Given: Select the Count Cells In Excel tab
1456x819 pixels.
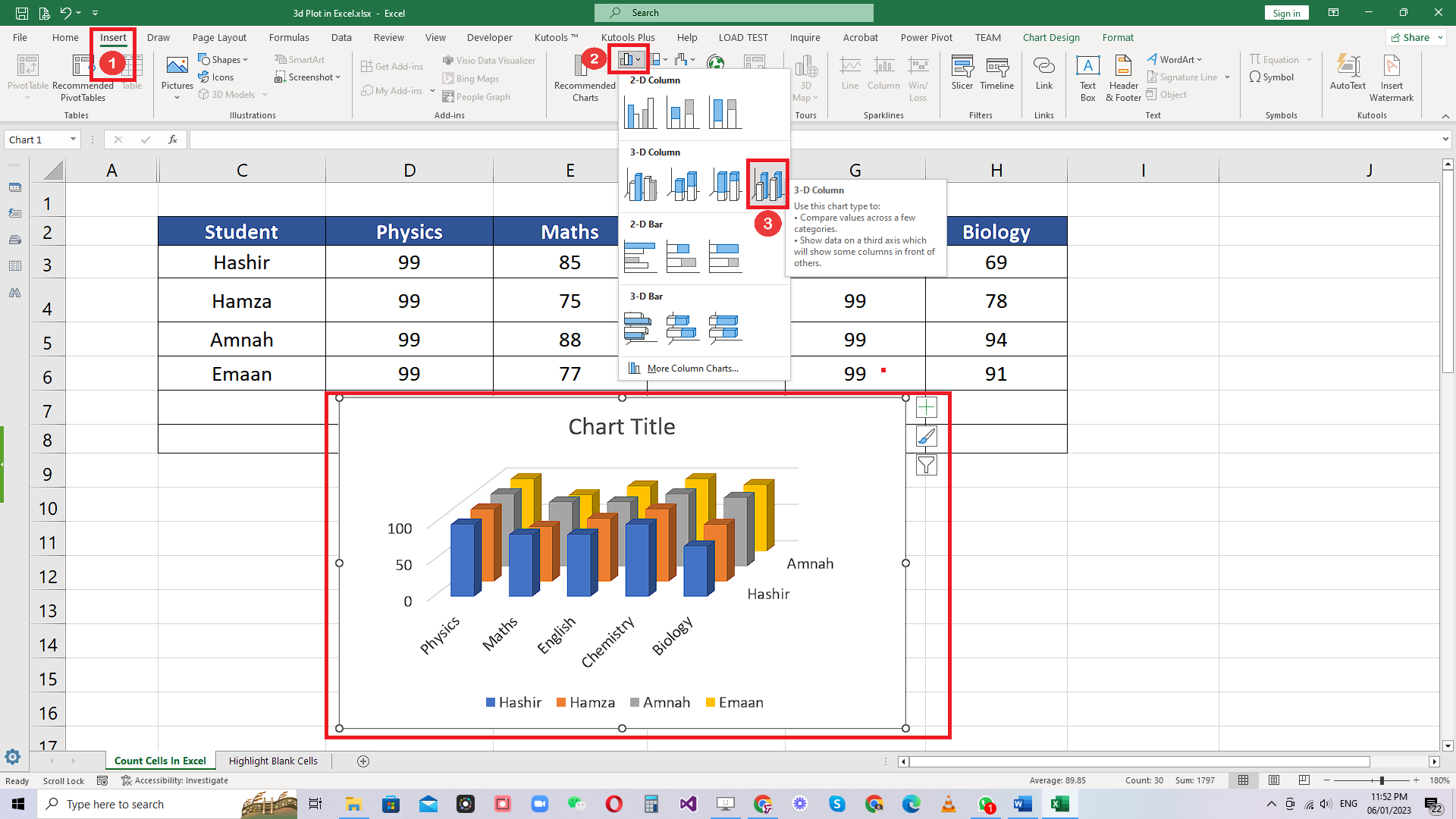Looking at the screenshot, I should [x=159, y=761].
